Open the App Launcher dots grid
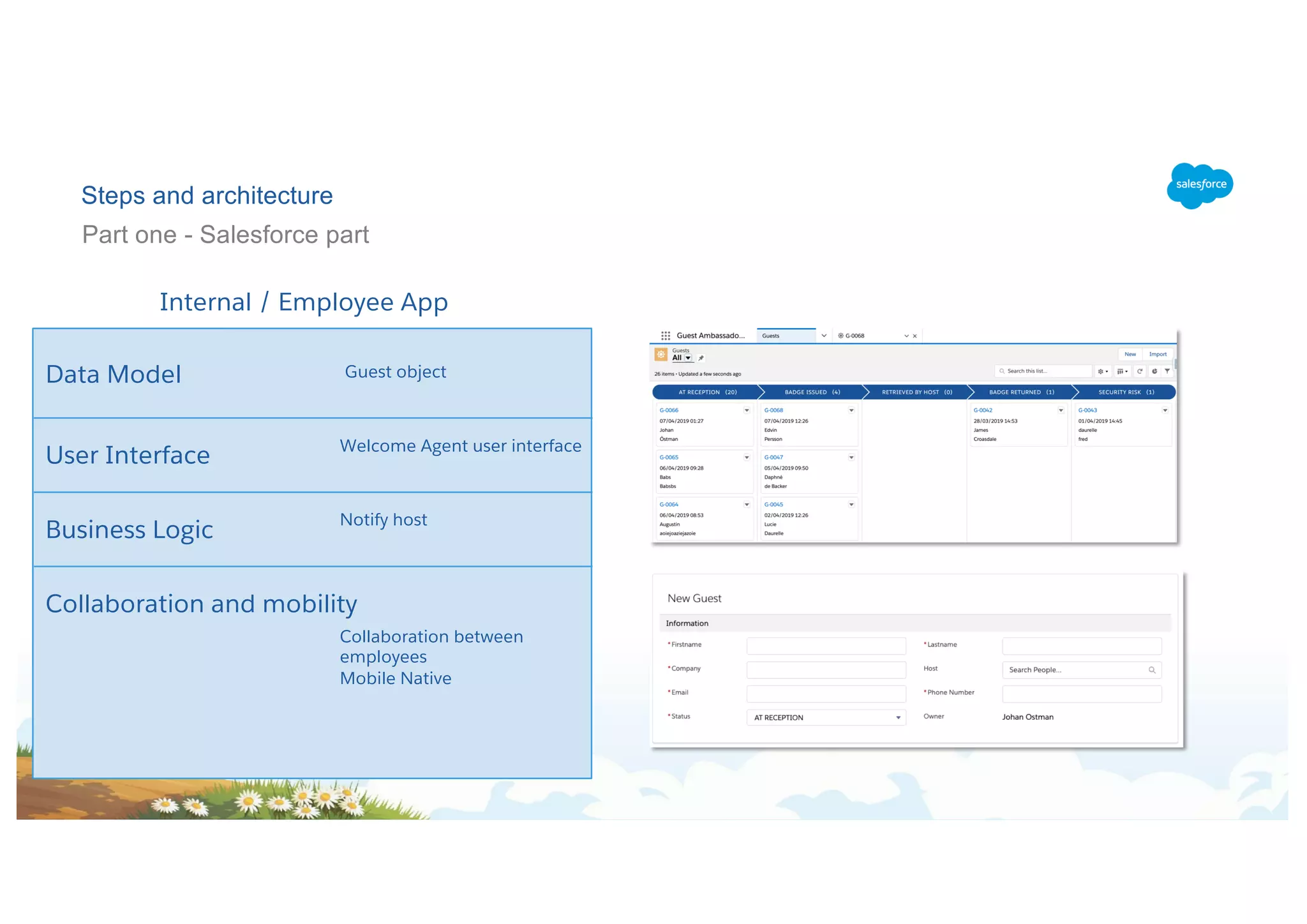The height and width of the screenshot is (924, 1307). [x=665, y=336]
